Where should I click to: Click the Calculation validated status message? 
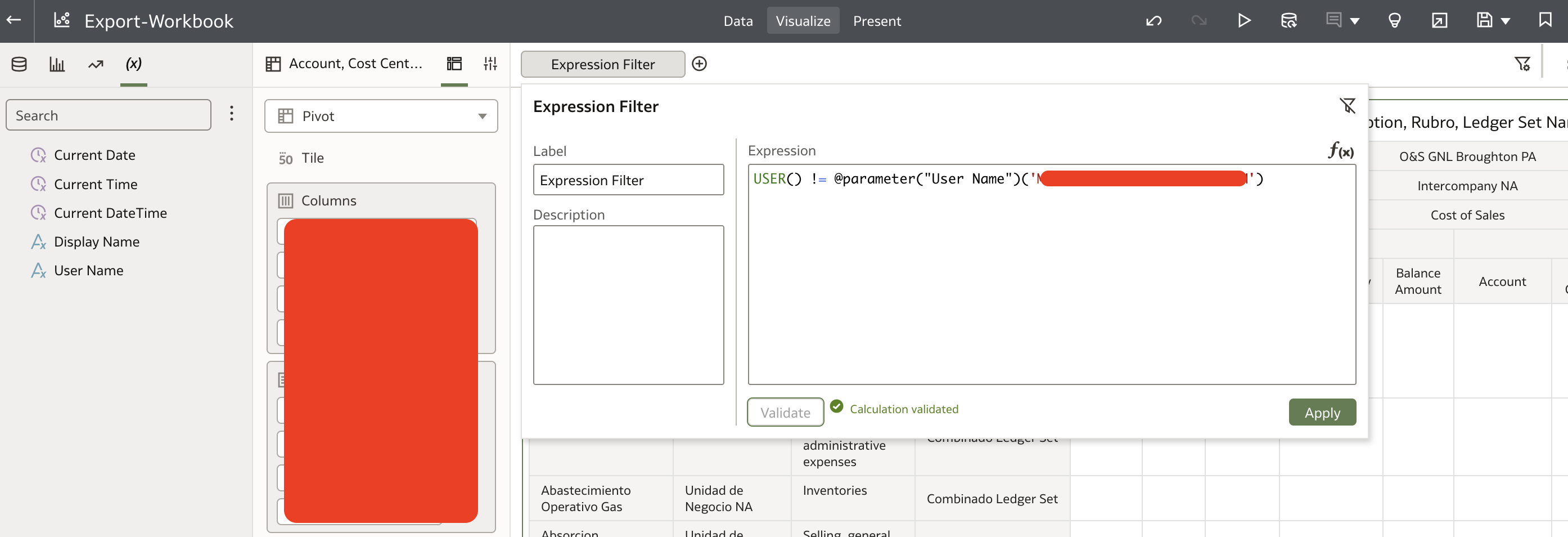903,409
